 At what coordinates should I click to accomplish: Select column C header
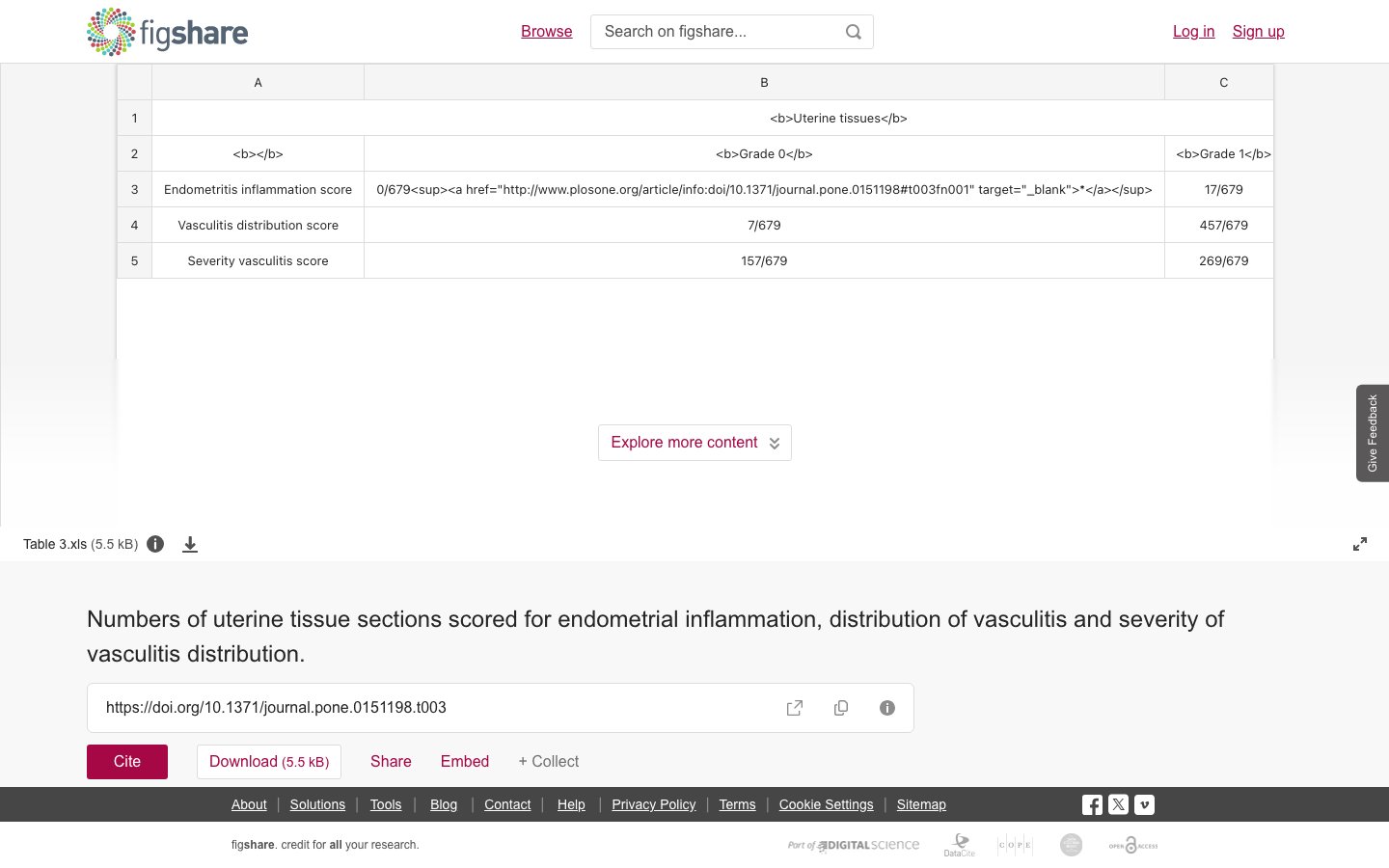[1219, 83]
